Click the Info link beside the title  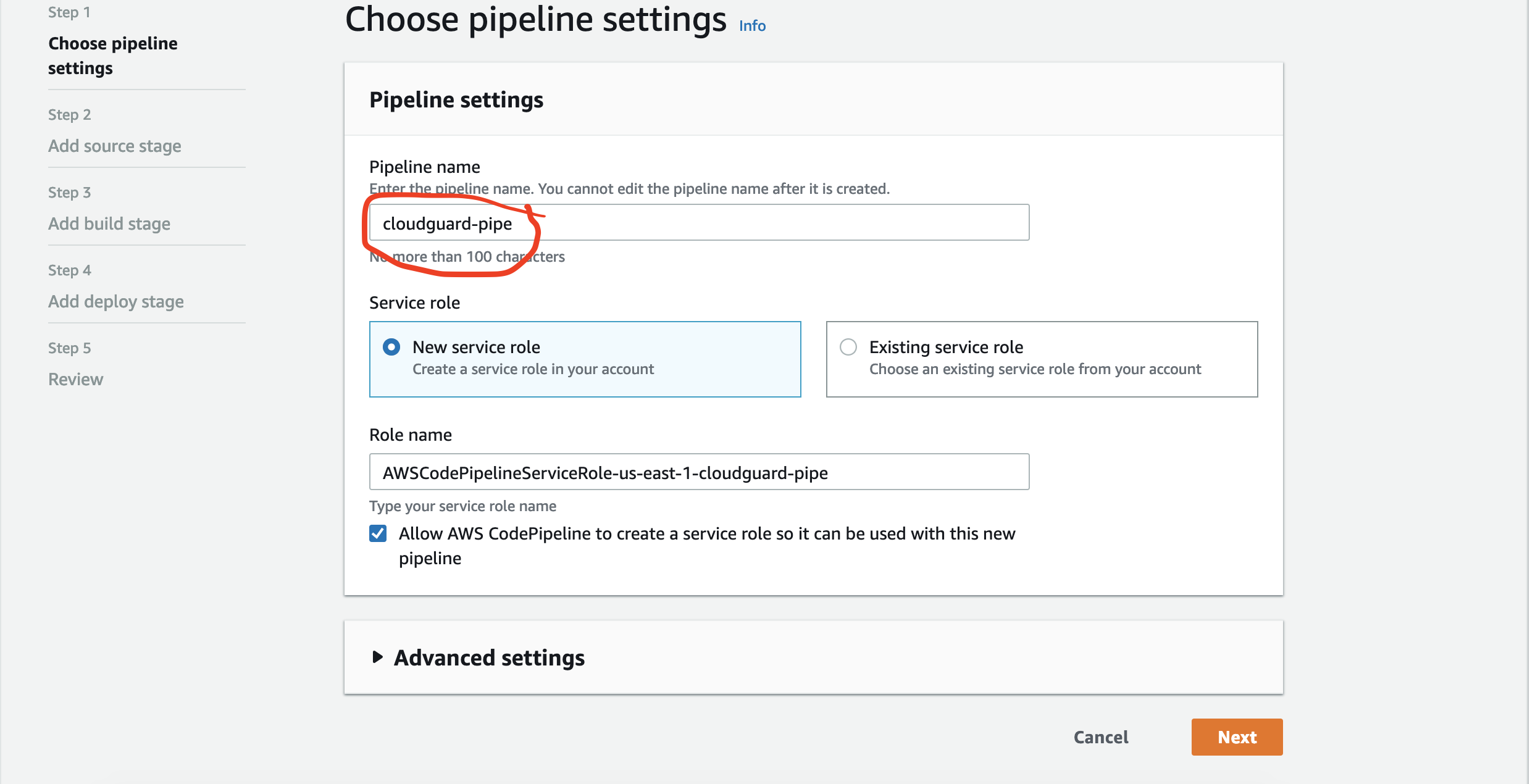coord(752,26)
